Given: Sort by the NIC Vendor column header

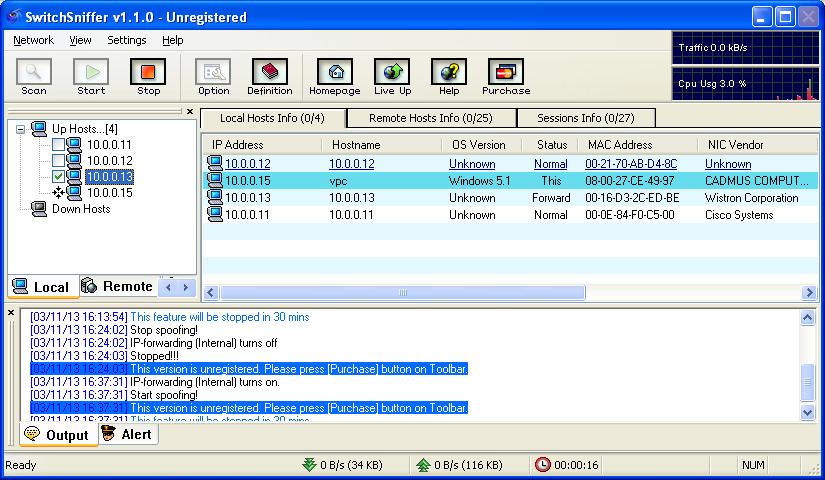Looking at the screenshot, I should (x=758, y=145).
